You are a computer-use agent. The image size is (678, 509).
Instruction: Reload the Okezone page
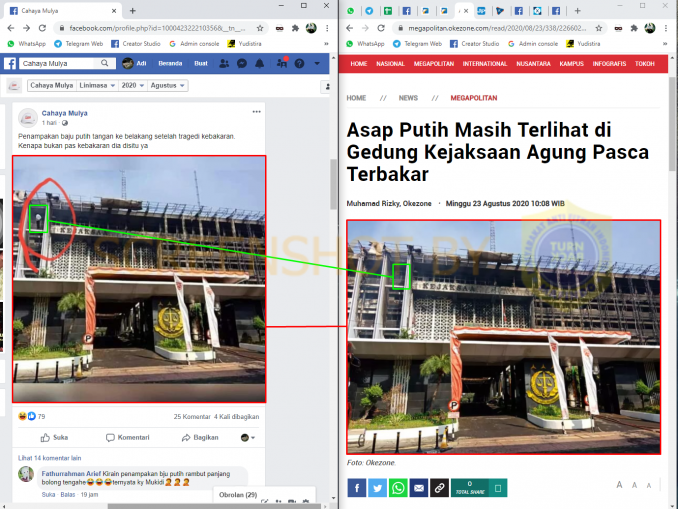tap(381, 28)
